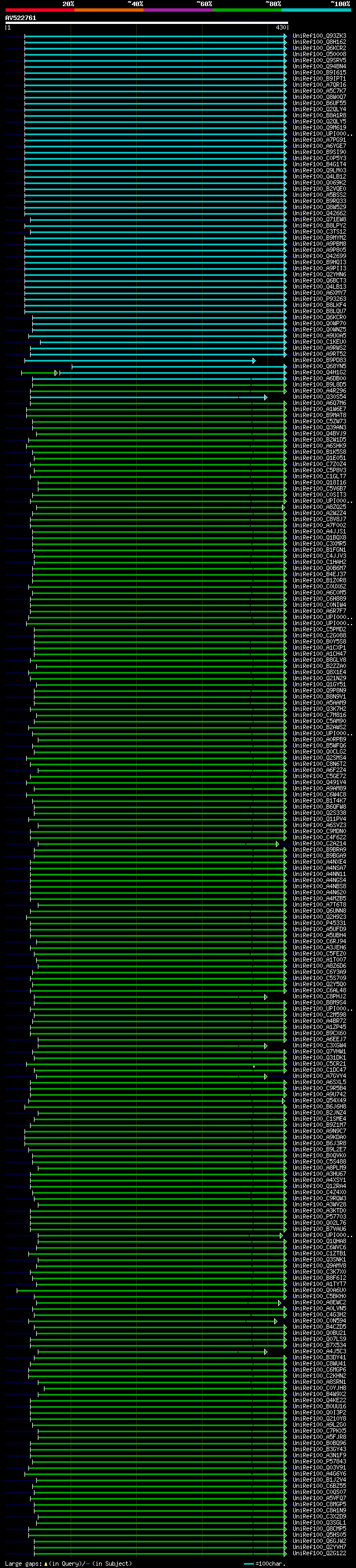Click the label UniRef100_C1KEU0
This screenshot has height=1568, width=356.
coord(319,342)
